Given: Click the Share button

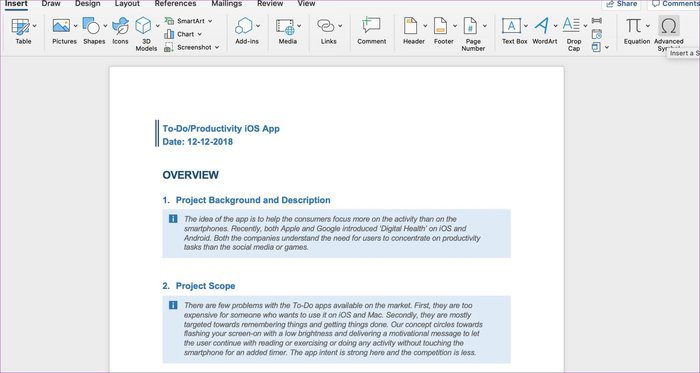Looking at the screenshot, I should point(621,4).
